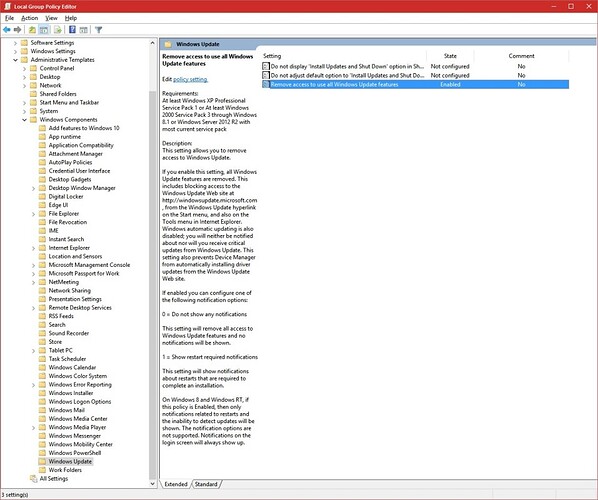Expand the Remote Desktop Services node
The width and height of the screenshot is (598, 500).
(33, 308)
